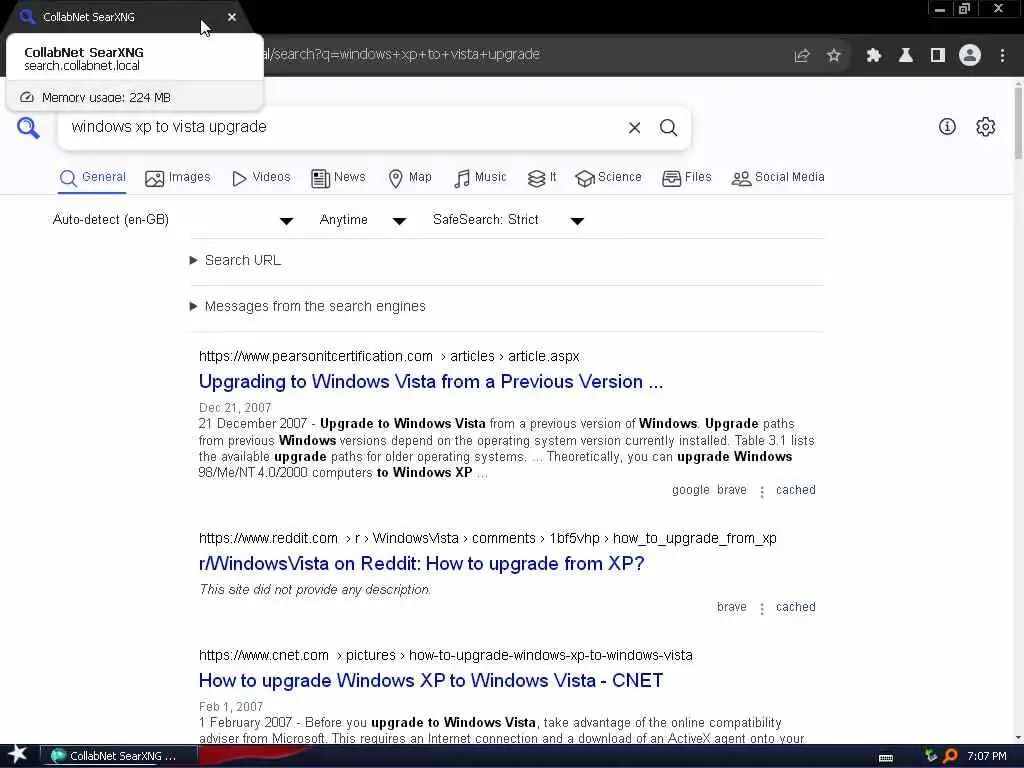Click the cnet.com result URL
The width and height of the screenshot is (1024, 768).
(445, 656)
